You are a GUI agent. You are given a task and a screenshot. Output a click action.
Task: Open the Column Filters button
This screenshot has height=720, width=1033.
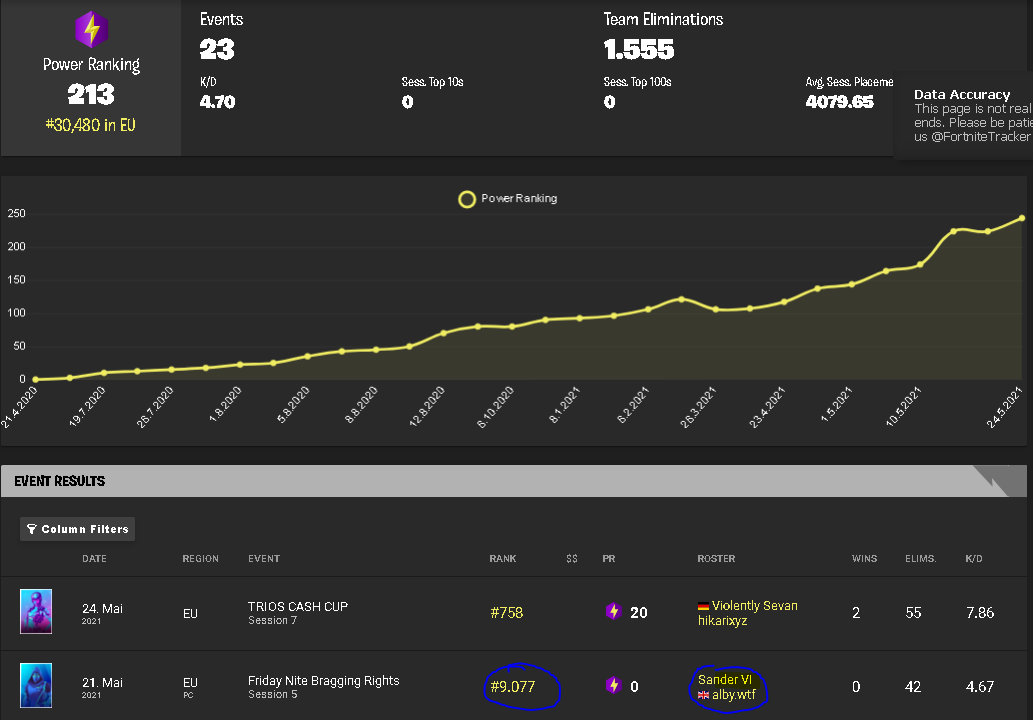(x=78, y=529)
